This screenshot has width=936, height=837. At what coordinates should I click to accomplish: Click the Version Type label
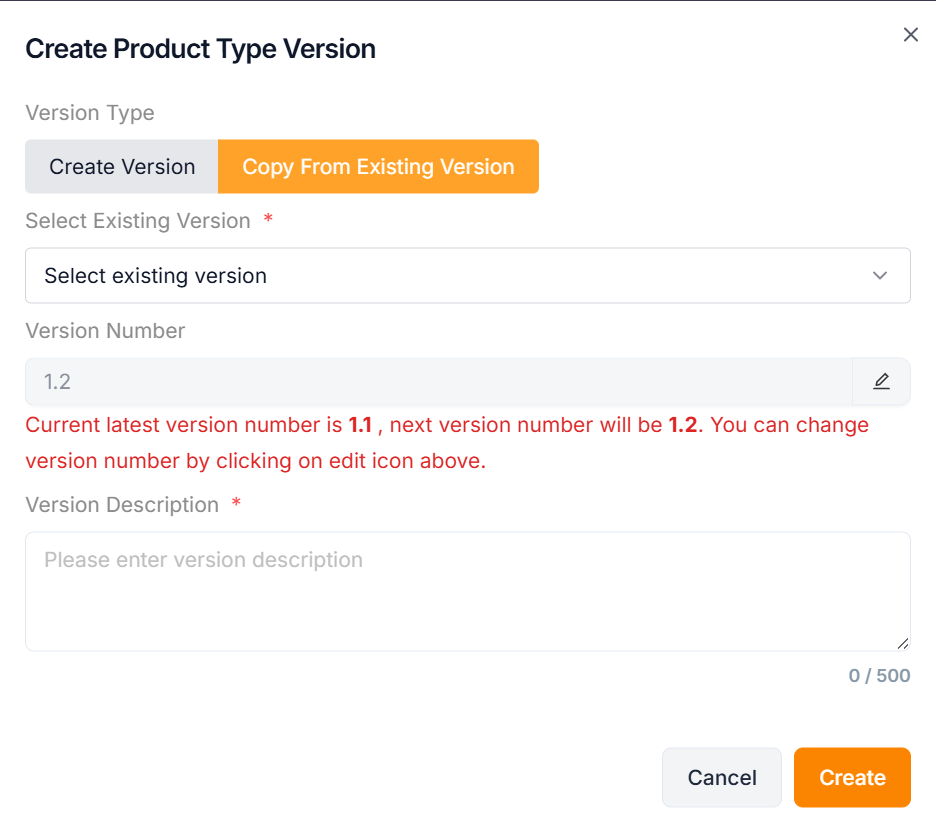click(x=90, y=113)
